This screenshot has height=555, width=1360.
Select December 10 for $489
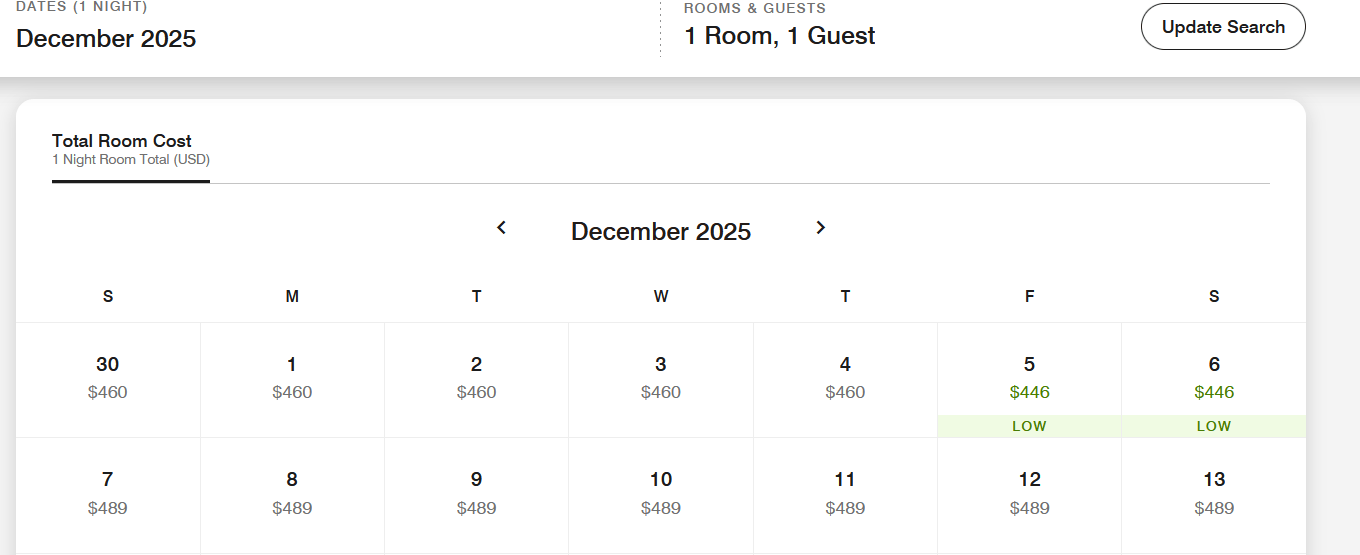pyautogui.click(x=661, y=493)
